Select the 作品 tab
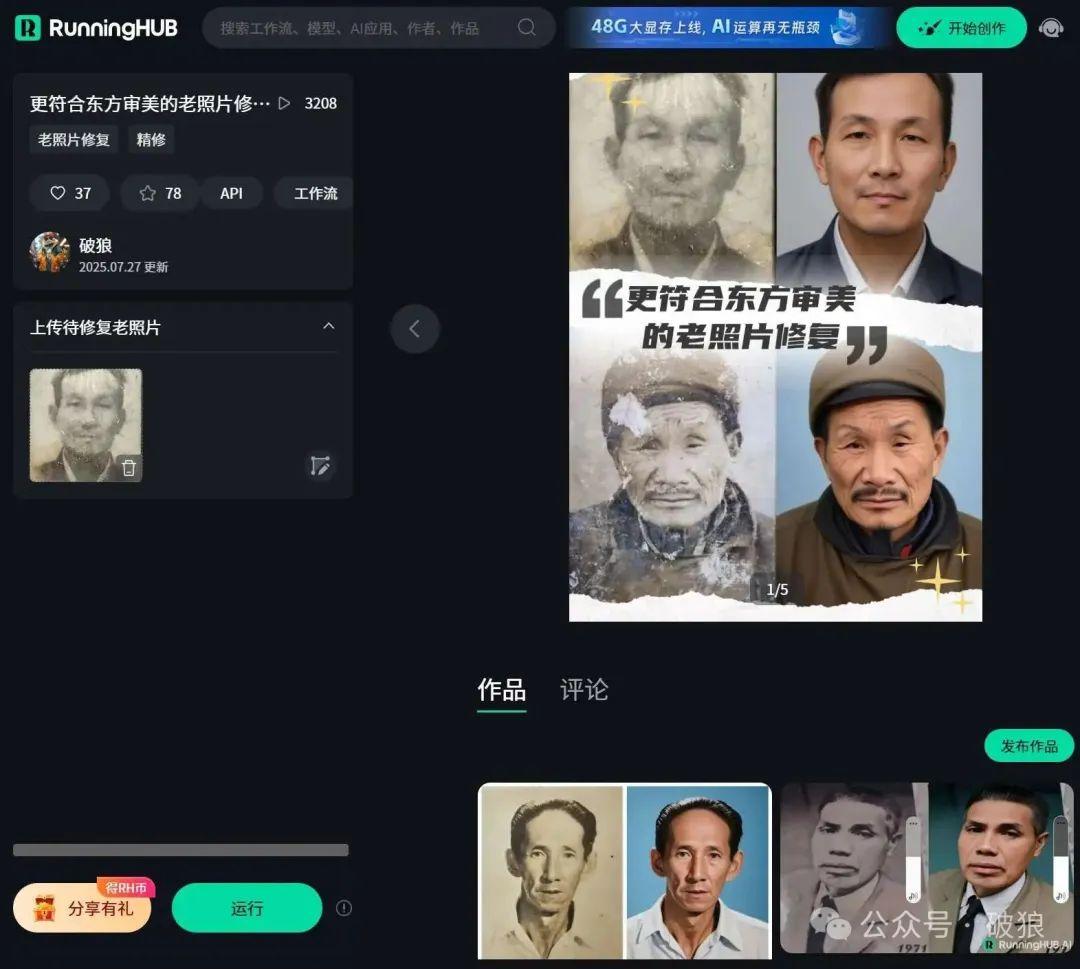 501,690
